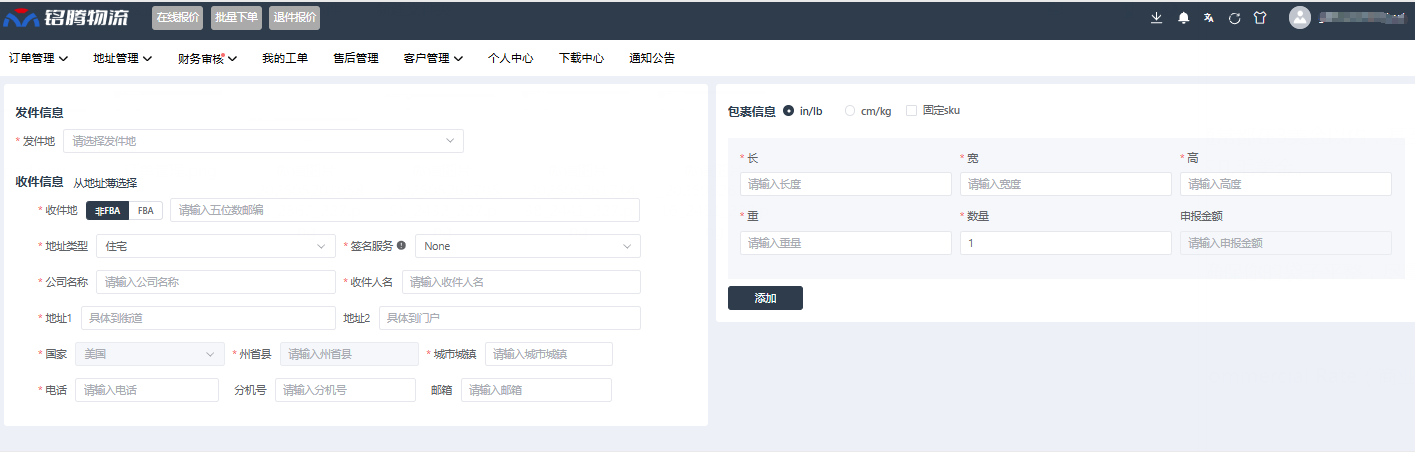Open notifications bell icon

click(1184, 18)
